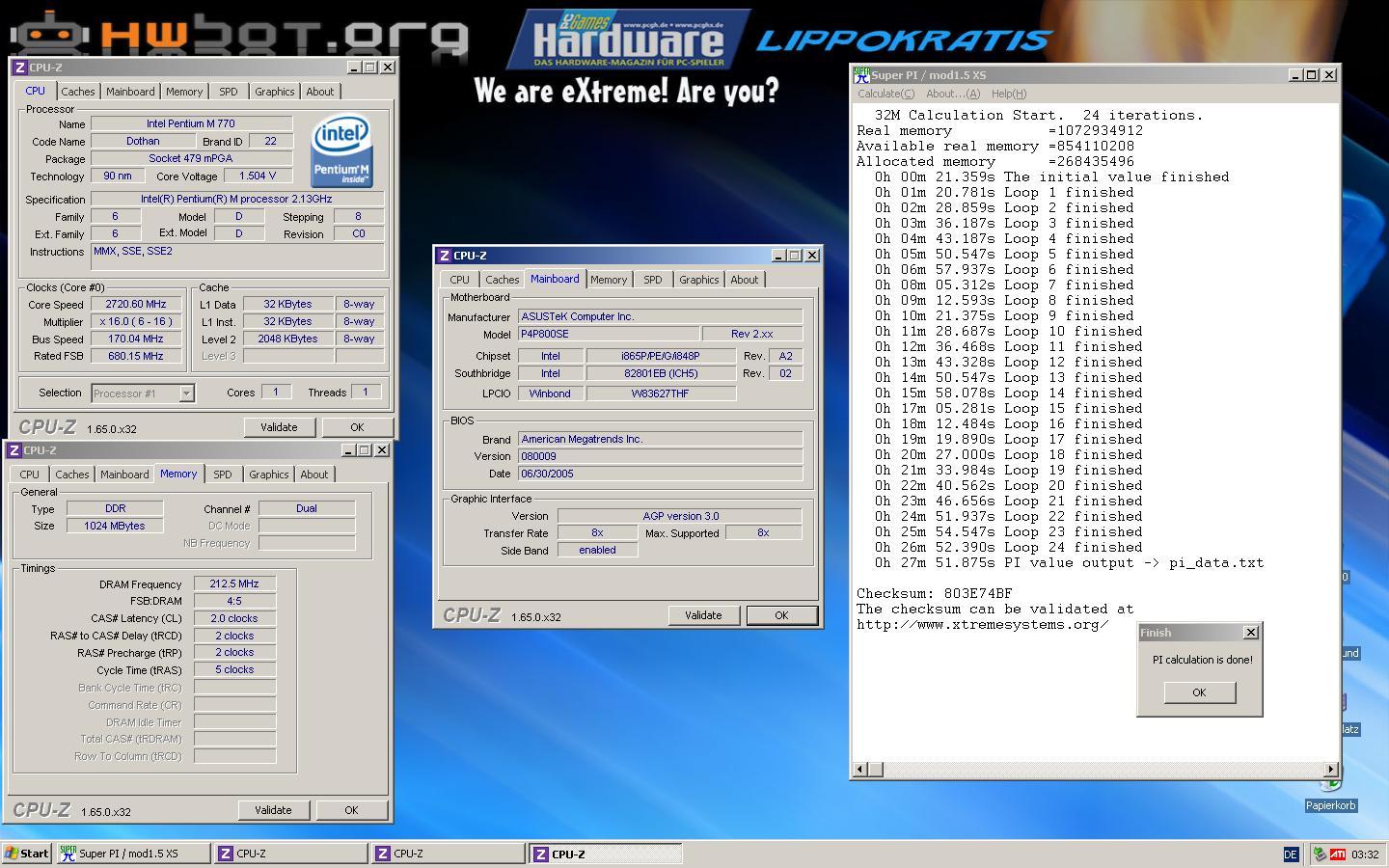Open the Calculate menu in Super PI
This screenshot has width=1389, height=868.
[x=885, y=94]
